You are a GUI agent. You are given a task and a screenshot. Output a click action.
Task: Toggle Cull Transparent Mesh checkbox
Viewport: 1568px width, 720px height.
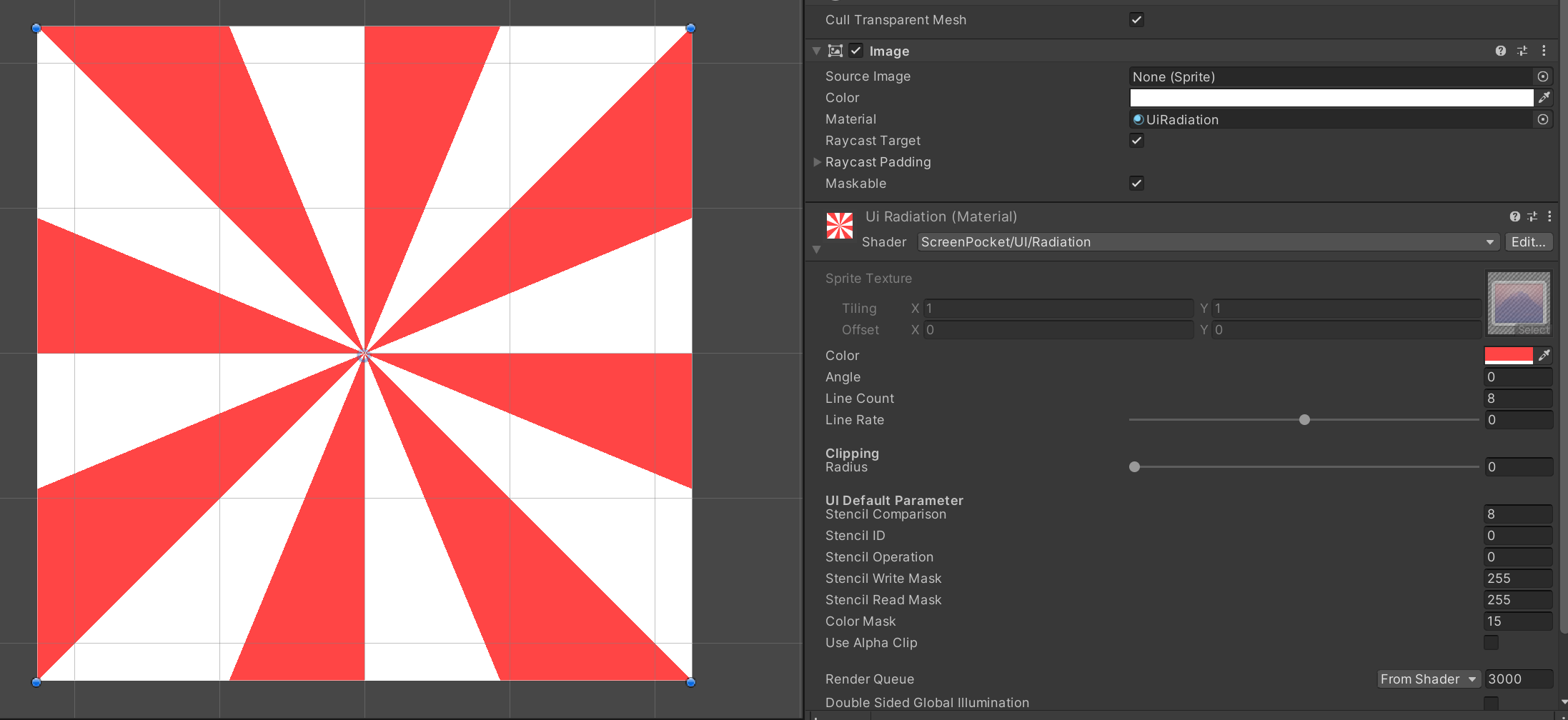[x=1136, y=19]
